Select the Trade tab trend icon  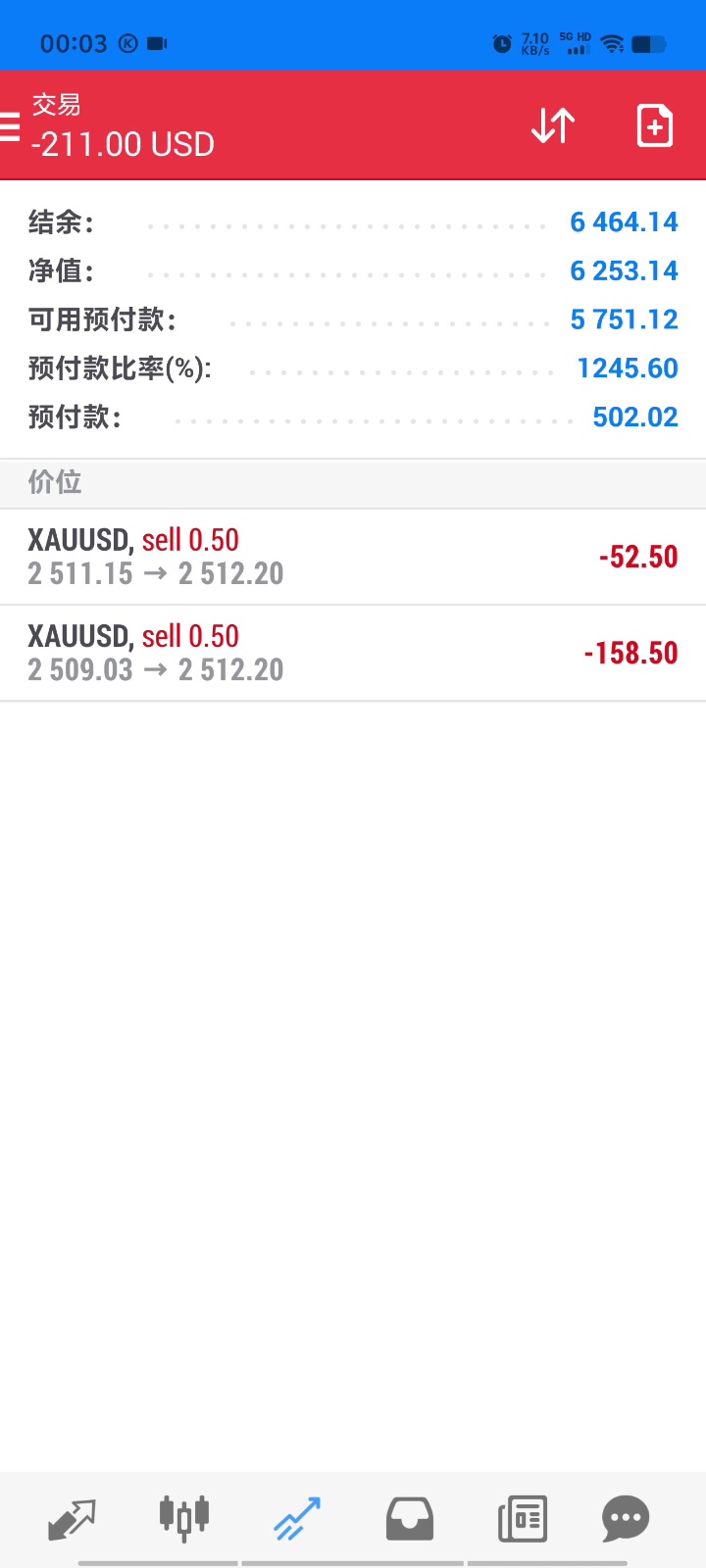(x=297, y=1519)
